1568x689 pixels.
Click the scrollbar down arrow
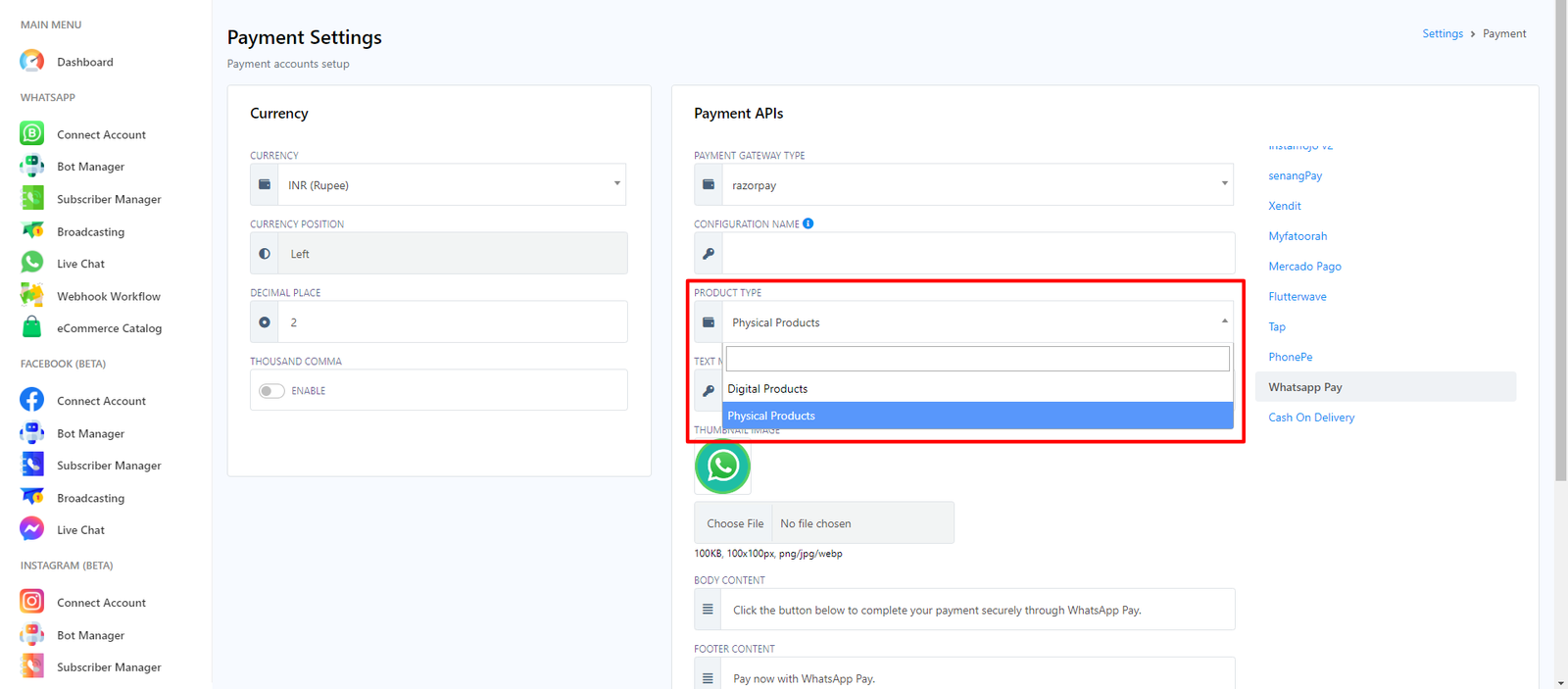click(x=1561, y=682)
